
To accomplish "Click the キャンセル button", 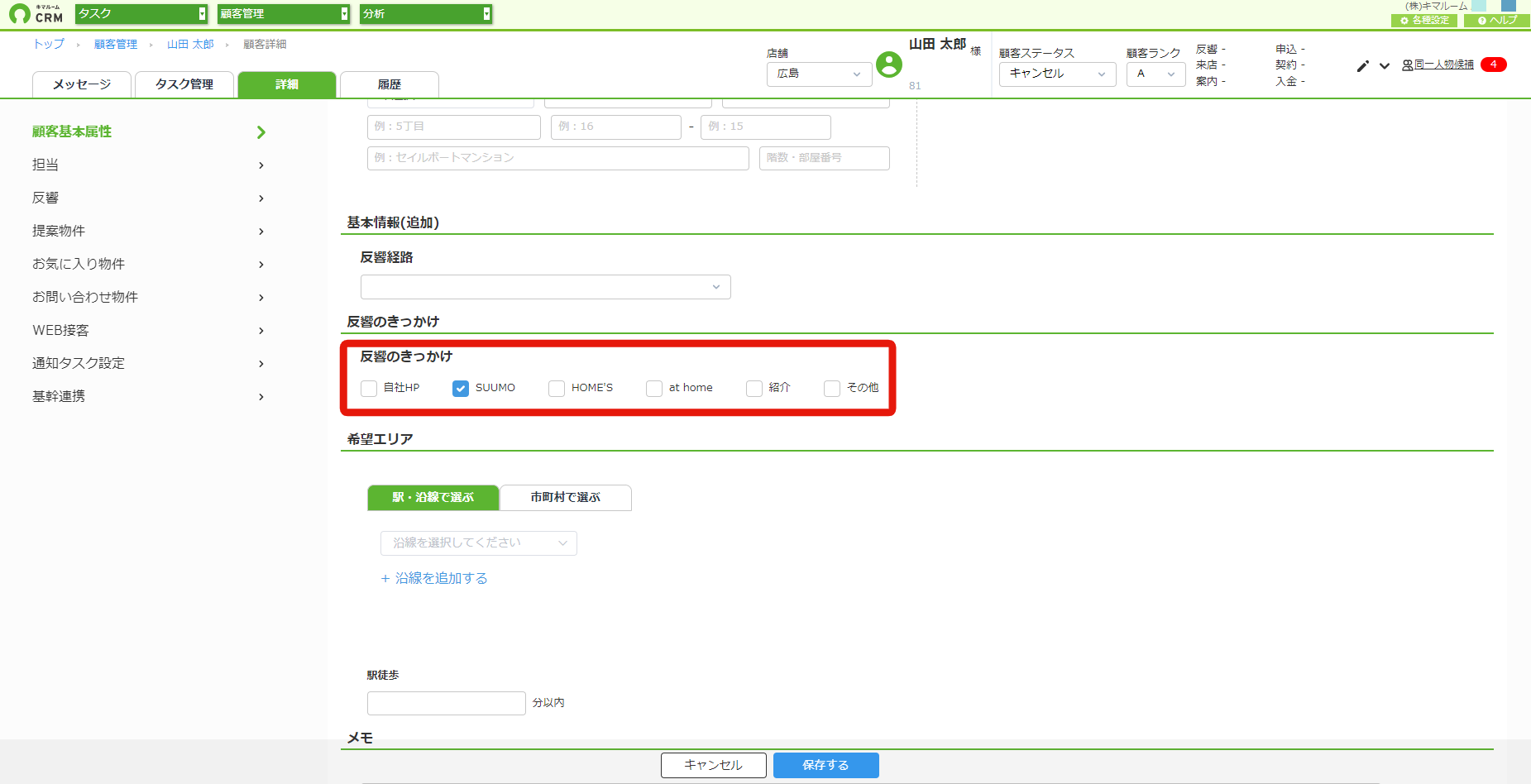I will (x=714, y=765).
